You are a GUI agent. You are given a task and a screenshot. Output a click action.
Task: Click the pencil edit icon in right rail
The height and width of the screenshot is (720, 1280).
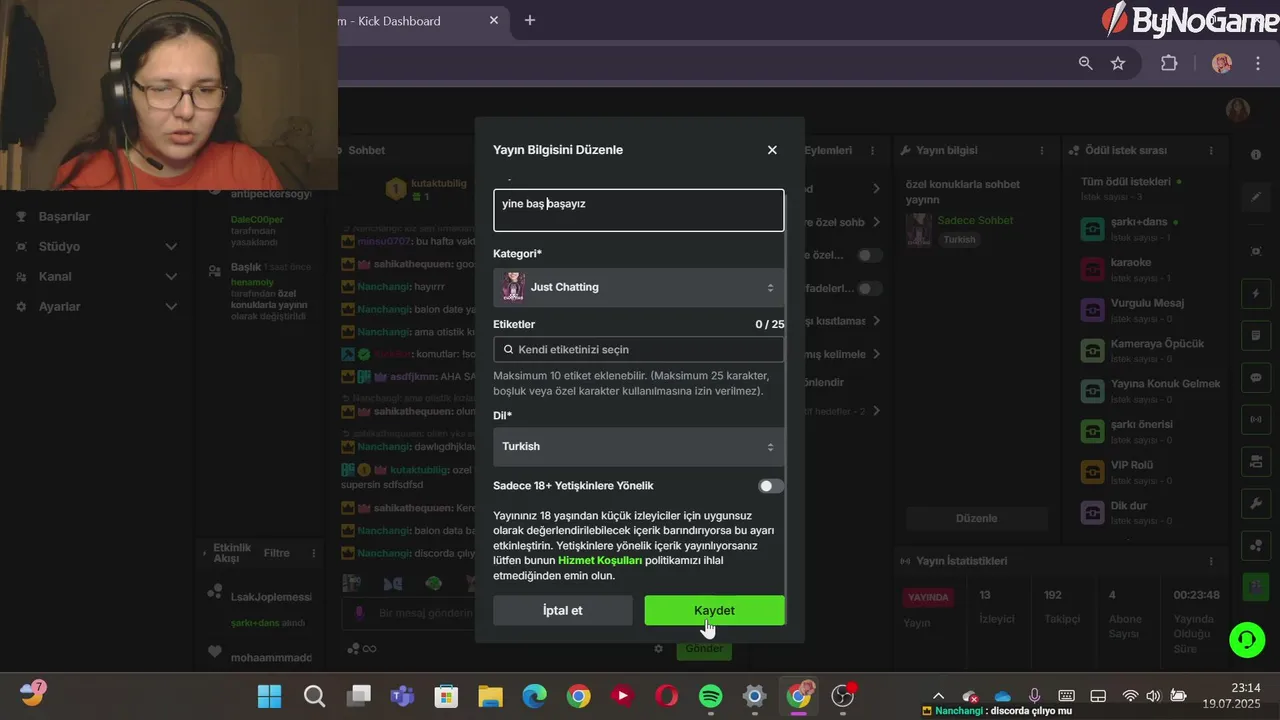pos(1256,197)
